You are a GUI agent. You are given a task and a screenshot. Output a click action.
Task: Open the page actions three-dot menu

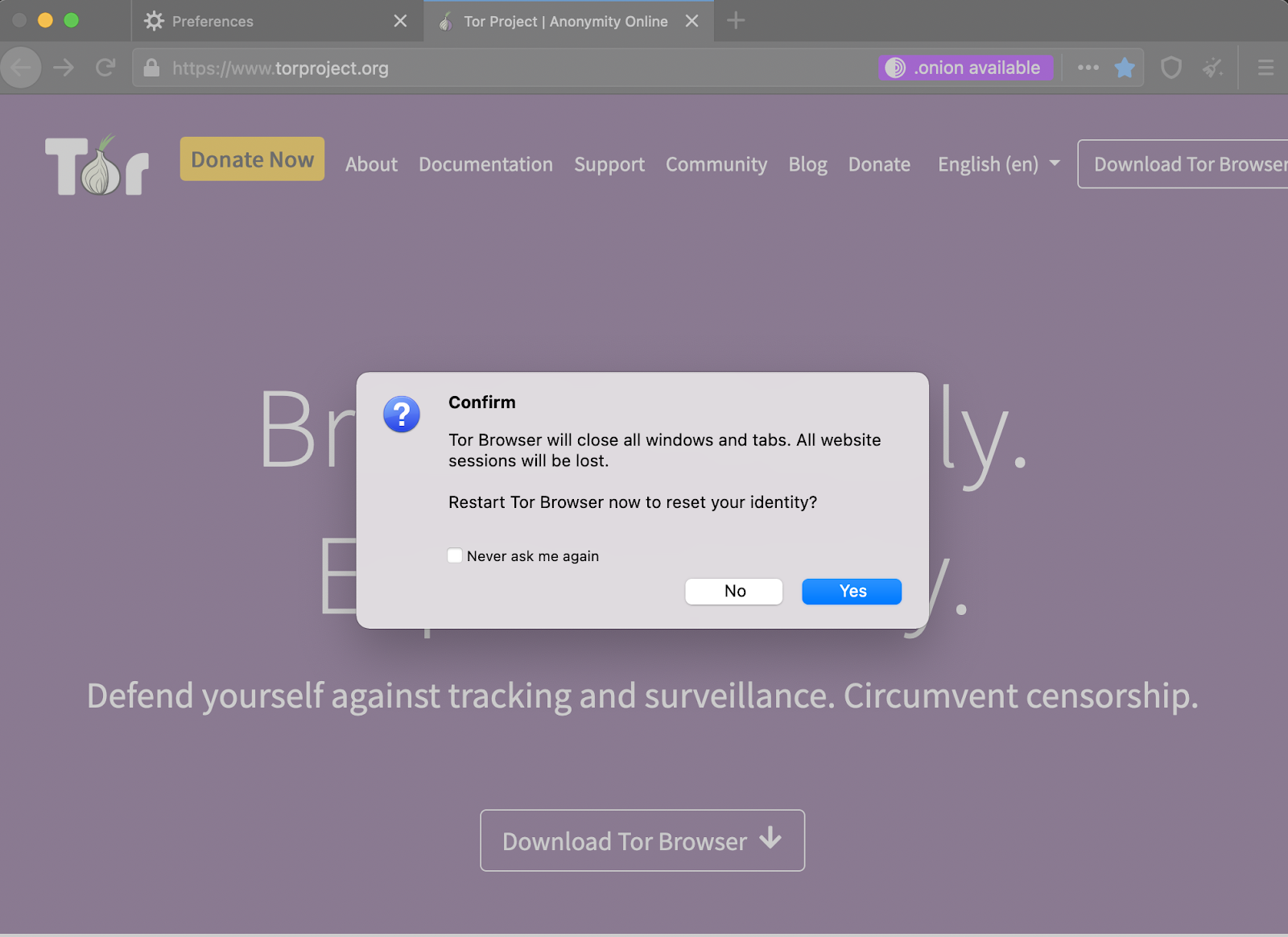[1088, 68]
